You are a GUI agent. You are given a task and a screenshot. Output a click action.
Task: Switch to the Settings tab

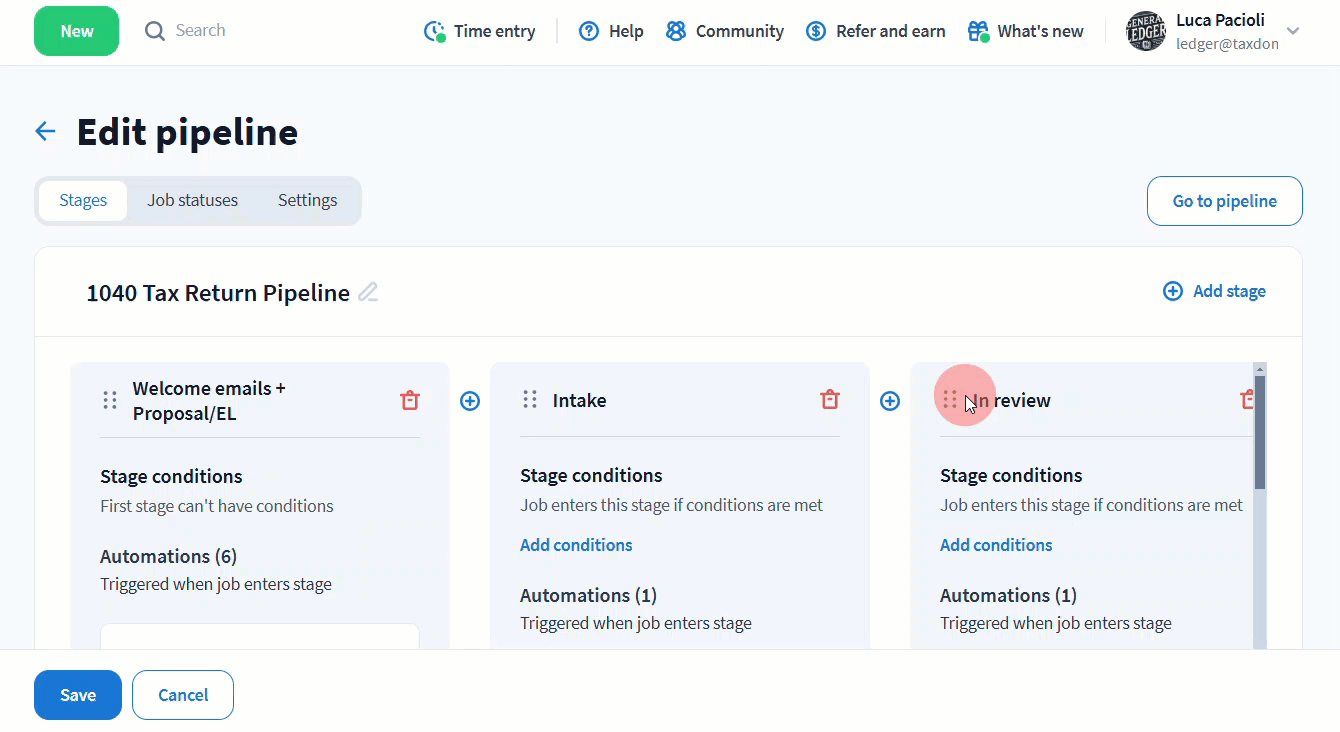pyautogui.click(x=307, y=200)
